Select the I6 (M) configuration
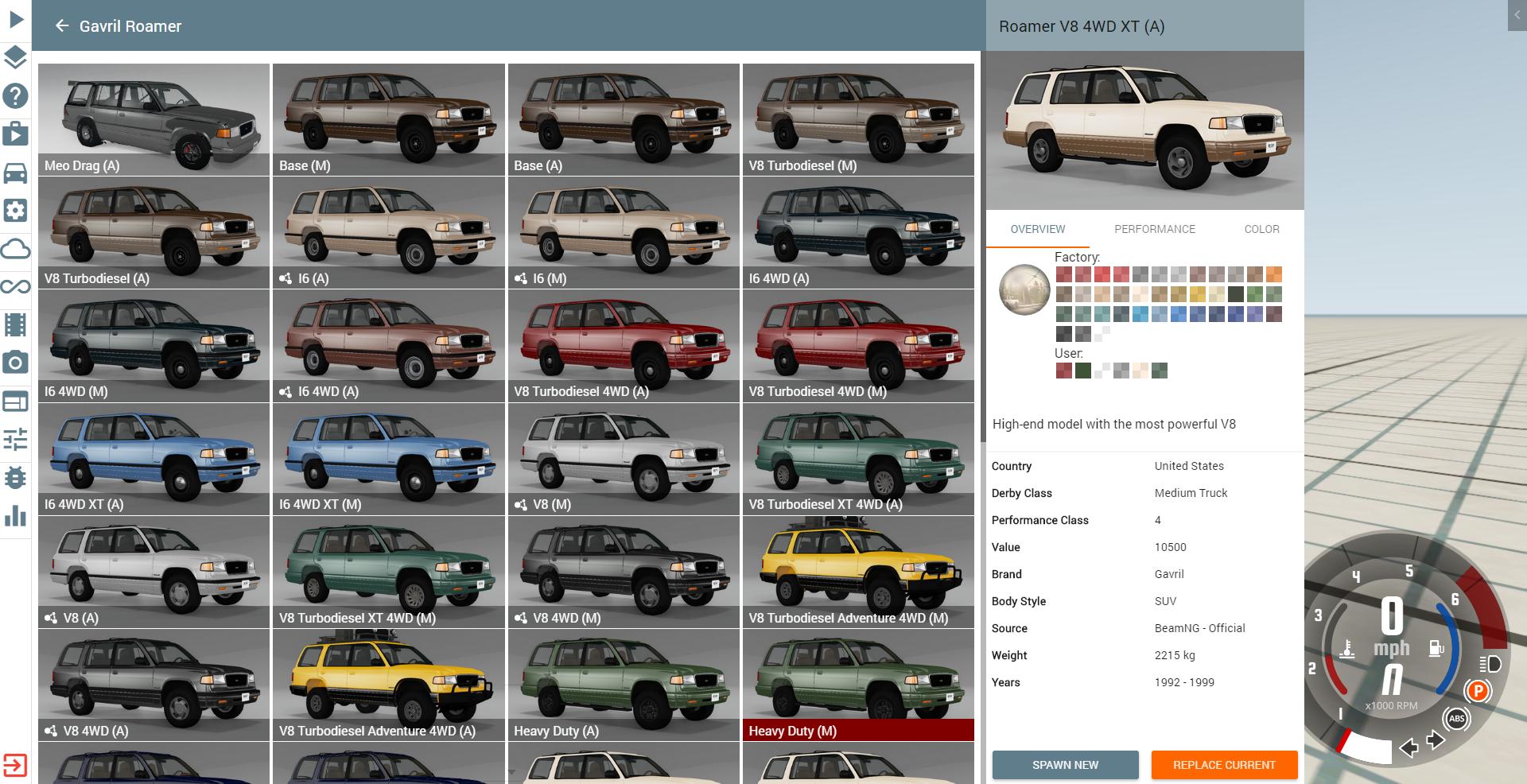This screenshot has width=1527, height=784. point(624,232)
